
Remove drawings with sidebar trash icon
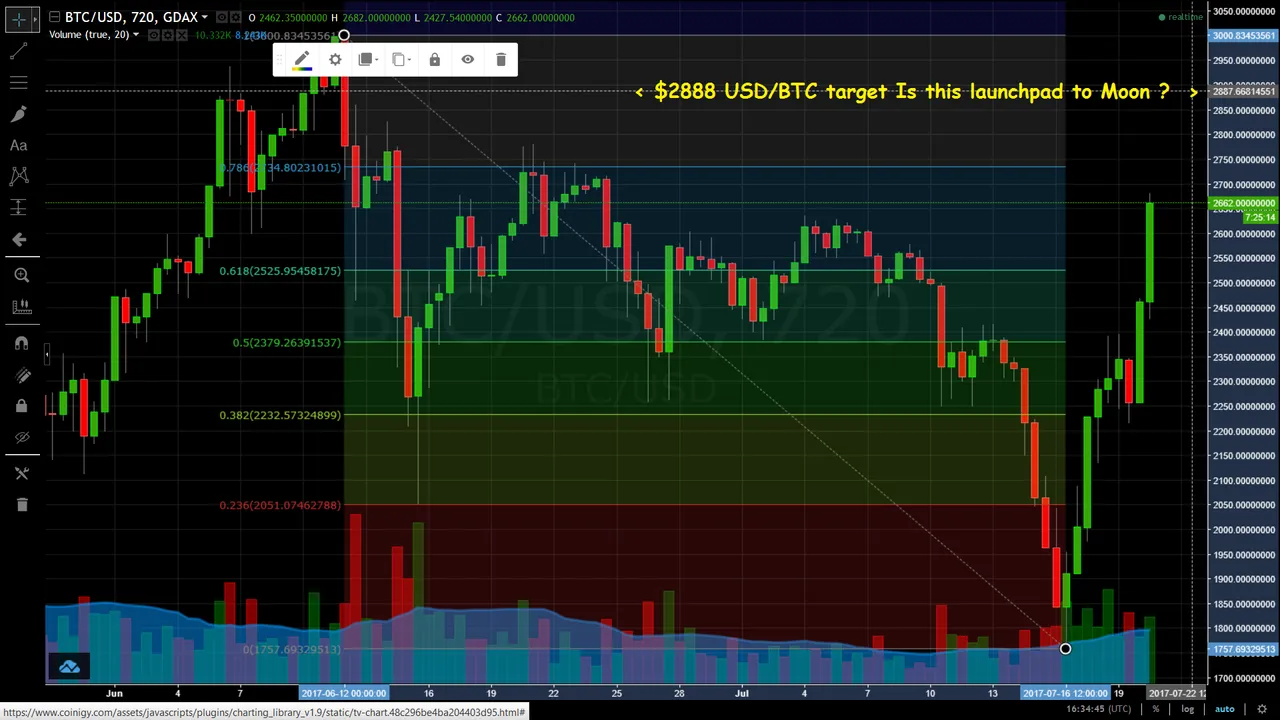(21, 505)
